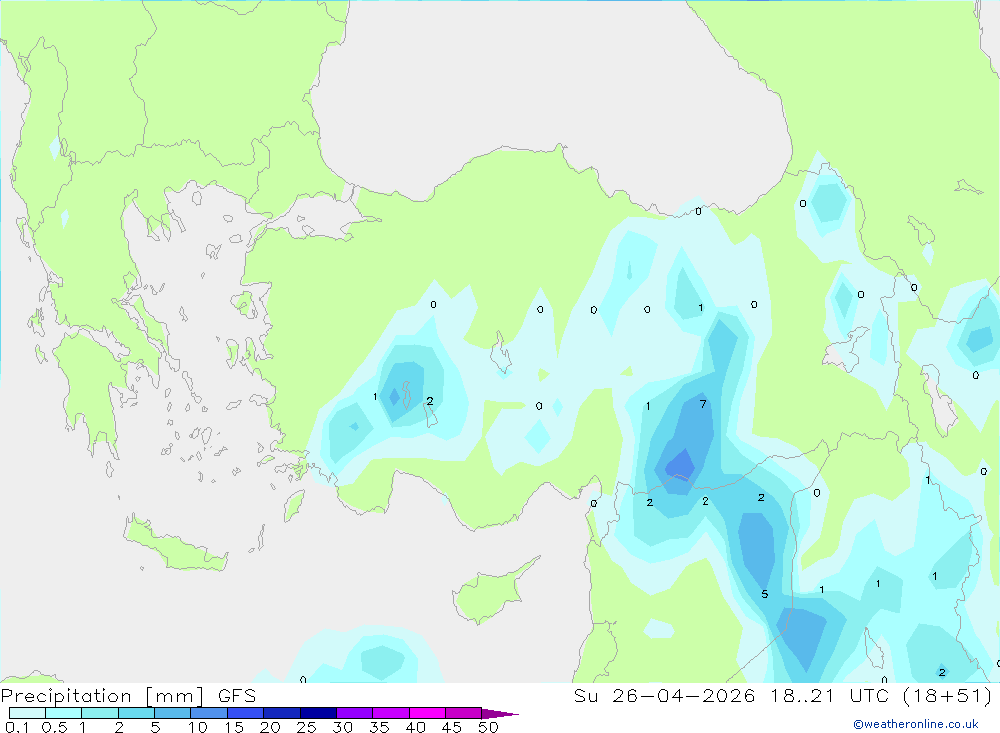Choose the 5–10 mm legend color swatch
The image size is (1000, 733).
173,713
